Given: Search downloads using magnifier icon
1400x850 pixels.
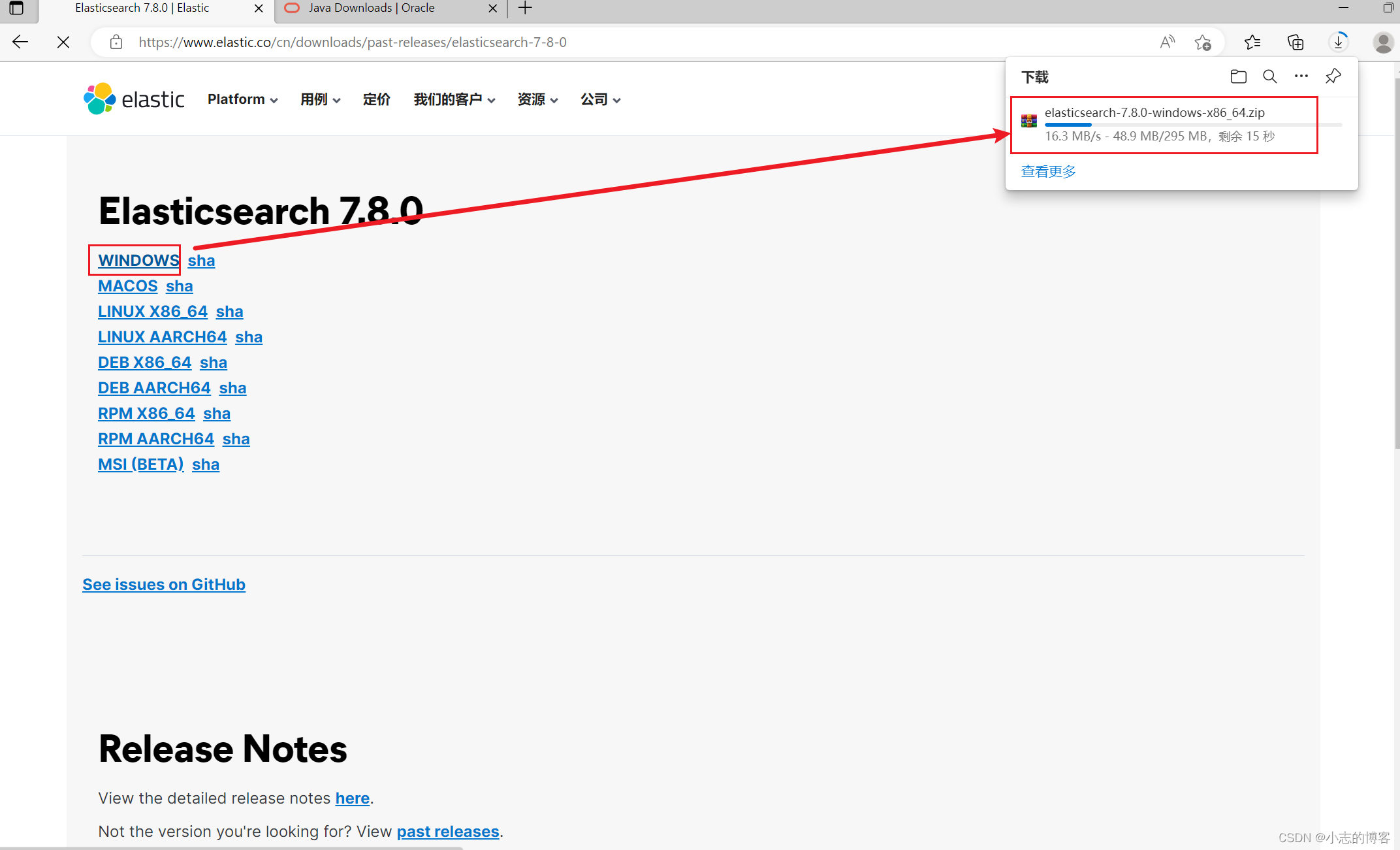Looking at the screenshot, I should pos(1269,76).
